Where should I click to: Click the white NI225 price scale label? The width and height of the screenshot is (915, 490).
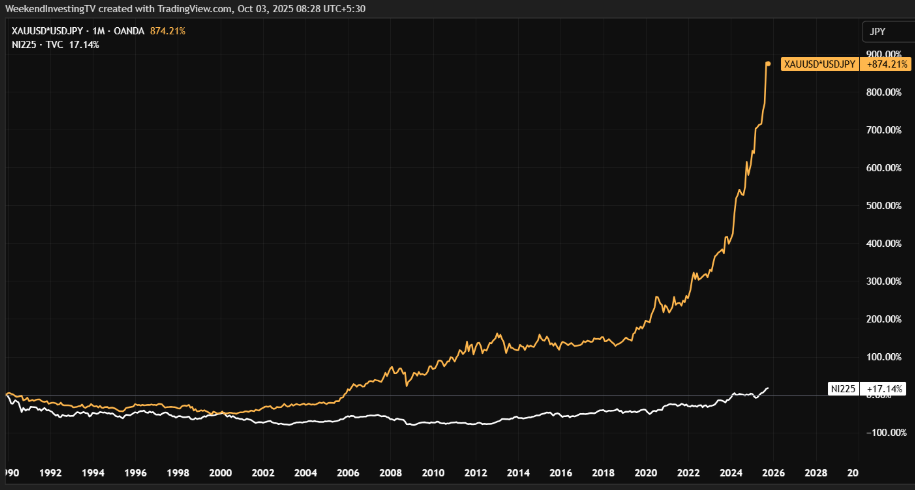tap(844, 387)
